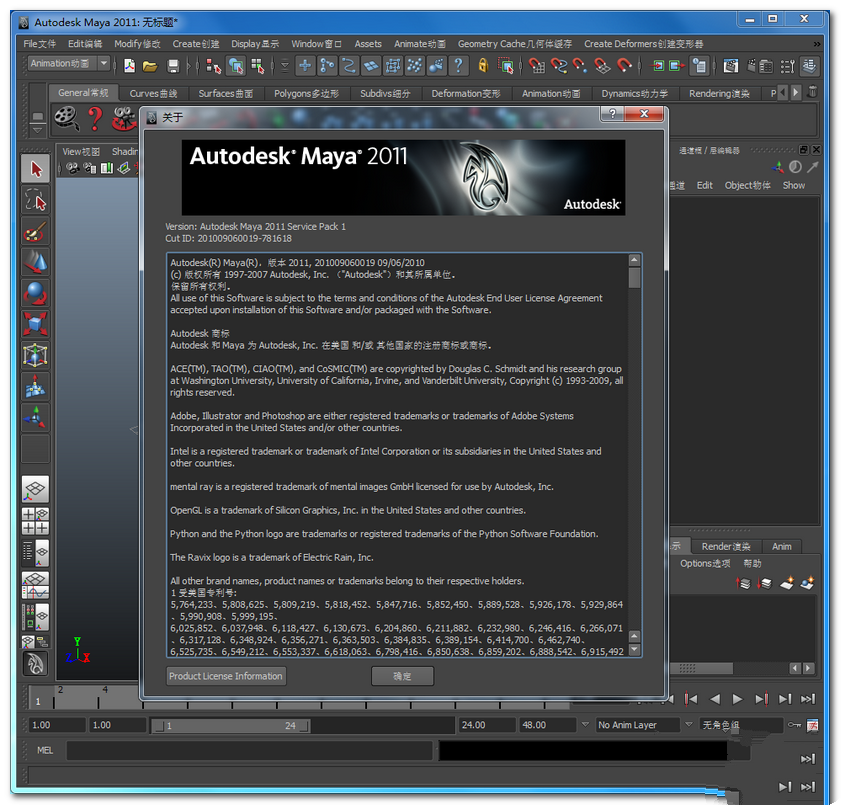The height and width of the screenshot is (805, 841).
Task: Switch to Persp/Graph Editor layout
Action: [x=35, y=585]
